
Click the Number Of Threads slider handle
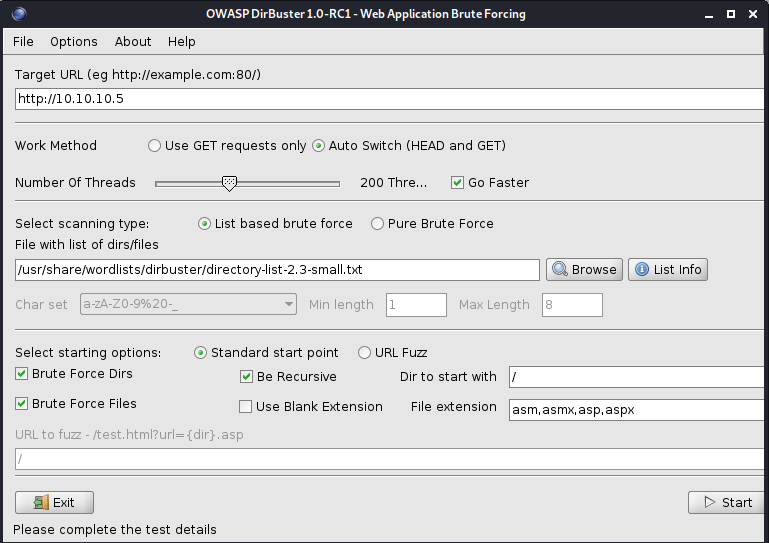tap(229, 183)
